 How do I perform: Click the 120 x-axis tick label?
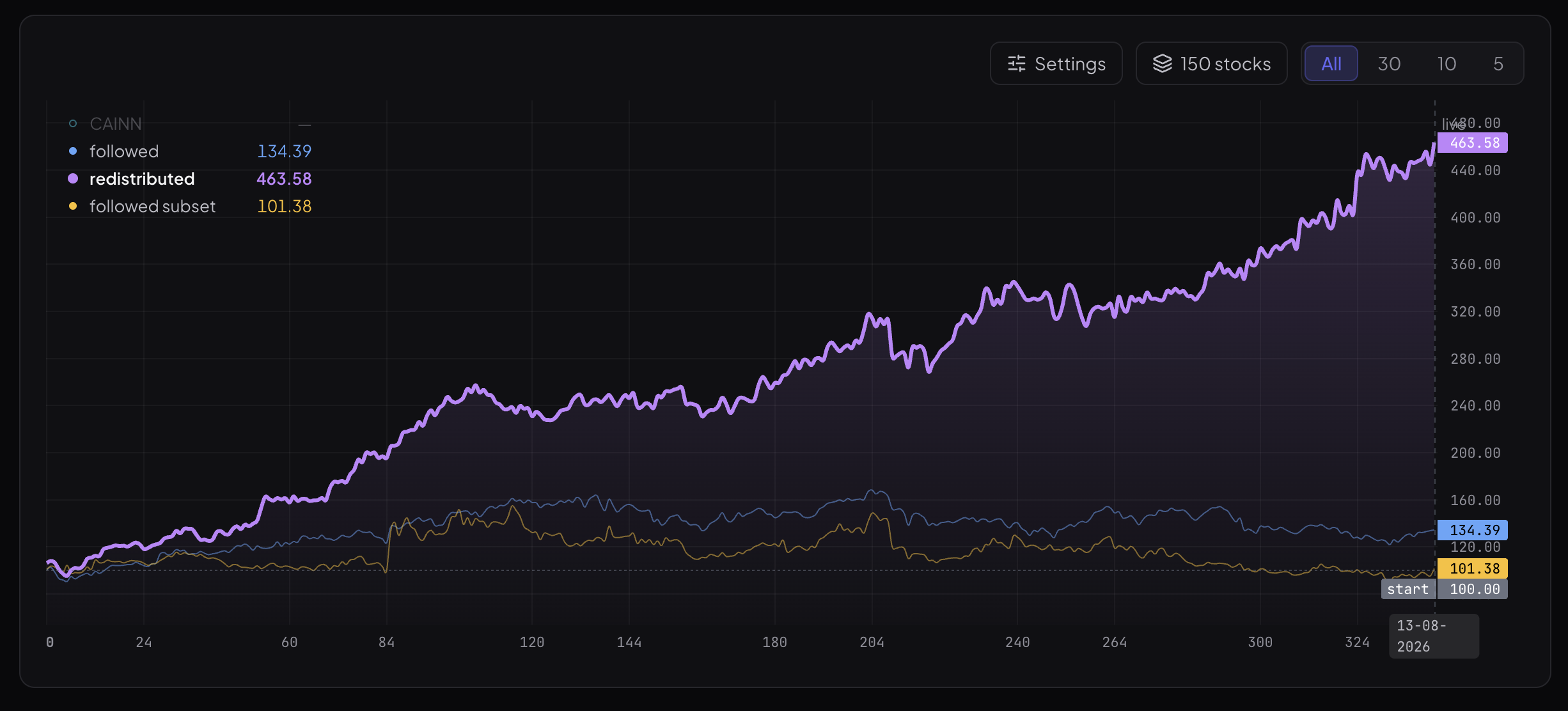tap(532, 642)
